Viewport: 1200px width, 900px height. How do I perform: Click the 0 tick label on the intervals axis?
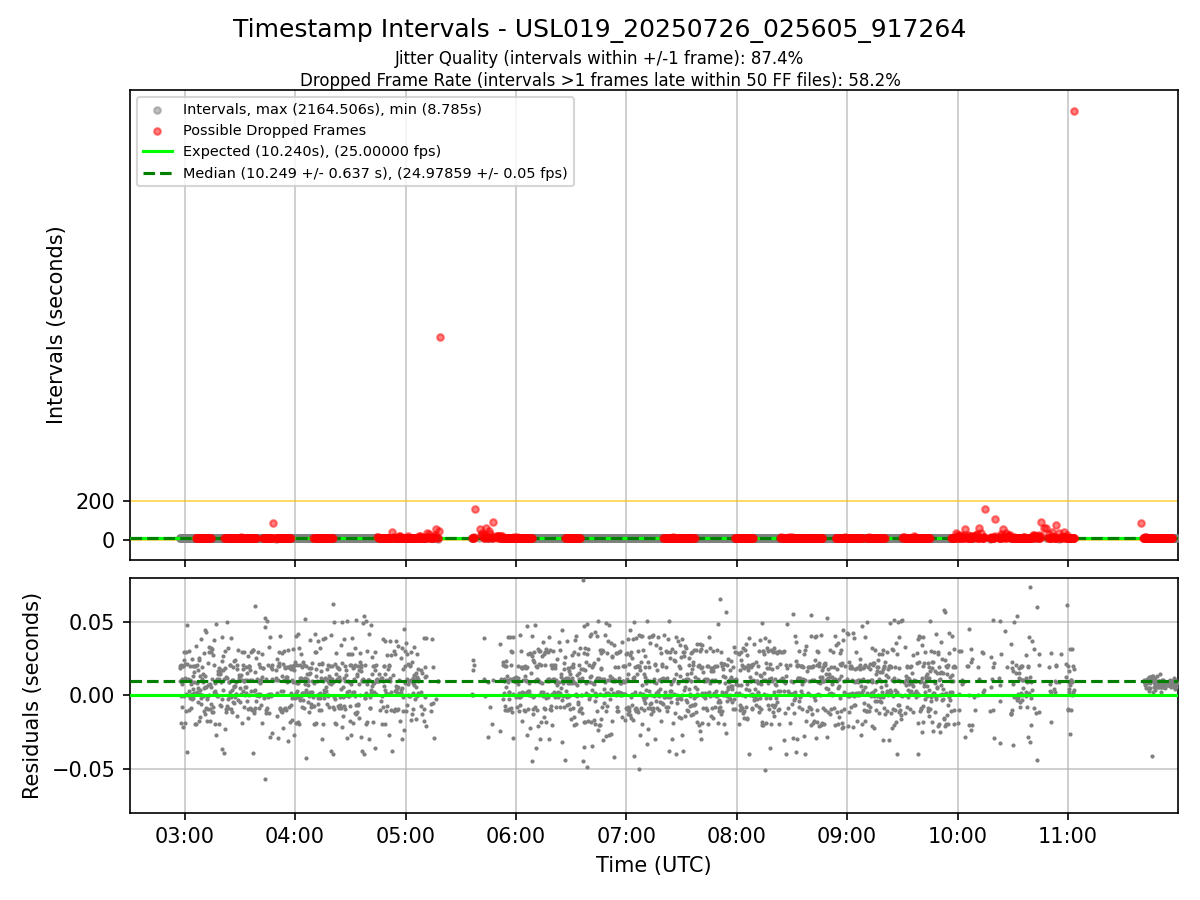point(109,540)
